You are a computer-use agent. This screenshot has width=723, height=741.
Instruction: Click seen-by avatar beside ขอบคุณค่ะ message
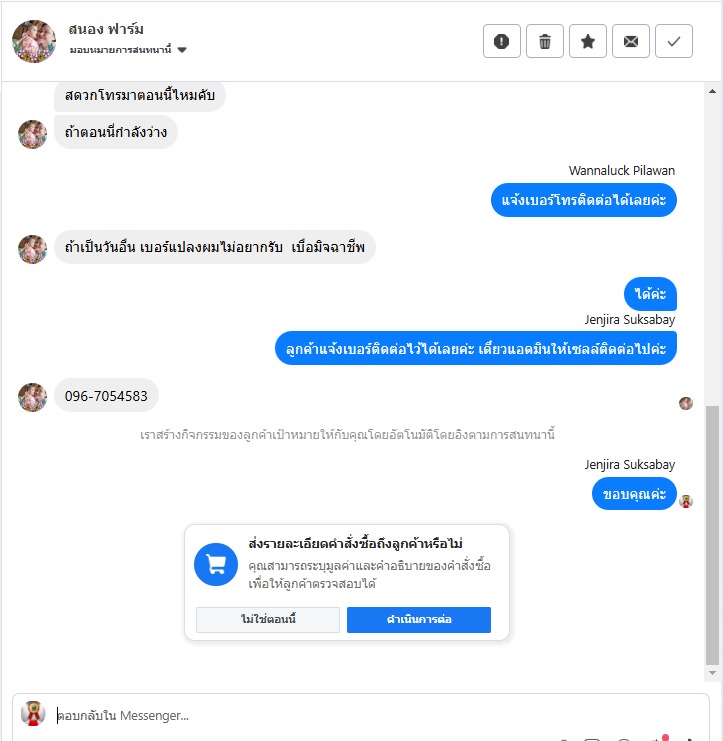(x=686, y=501)
